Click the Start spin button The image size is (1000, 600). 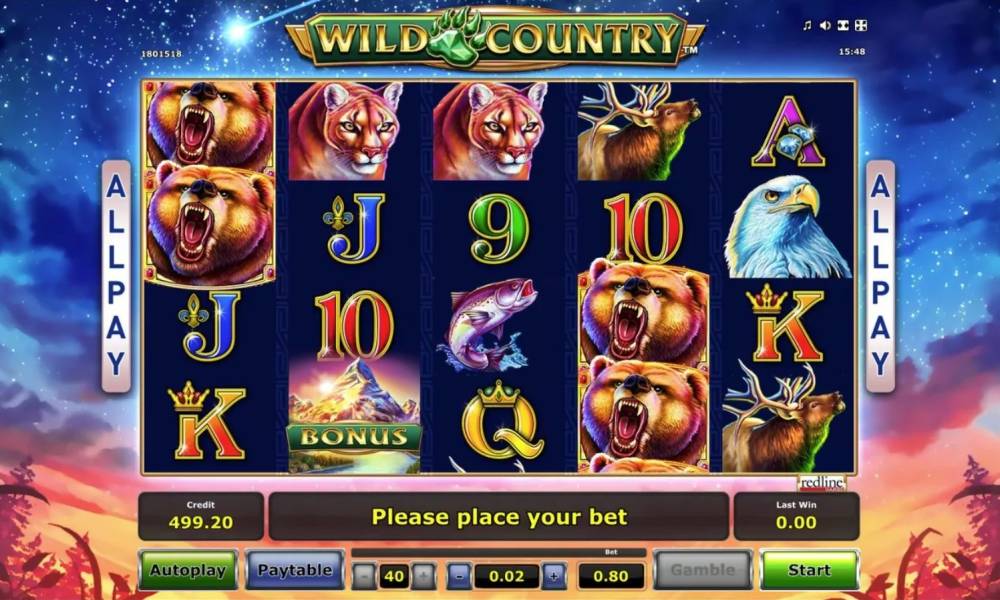[809, 569]
